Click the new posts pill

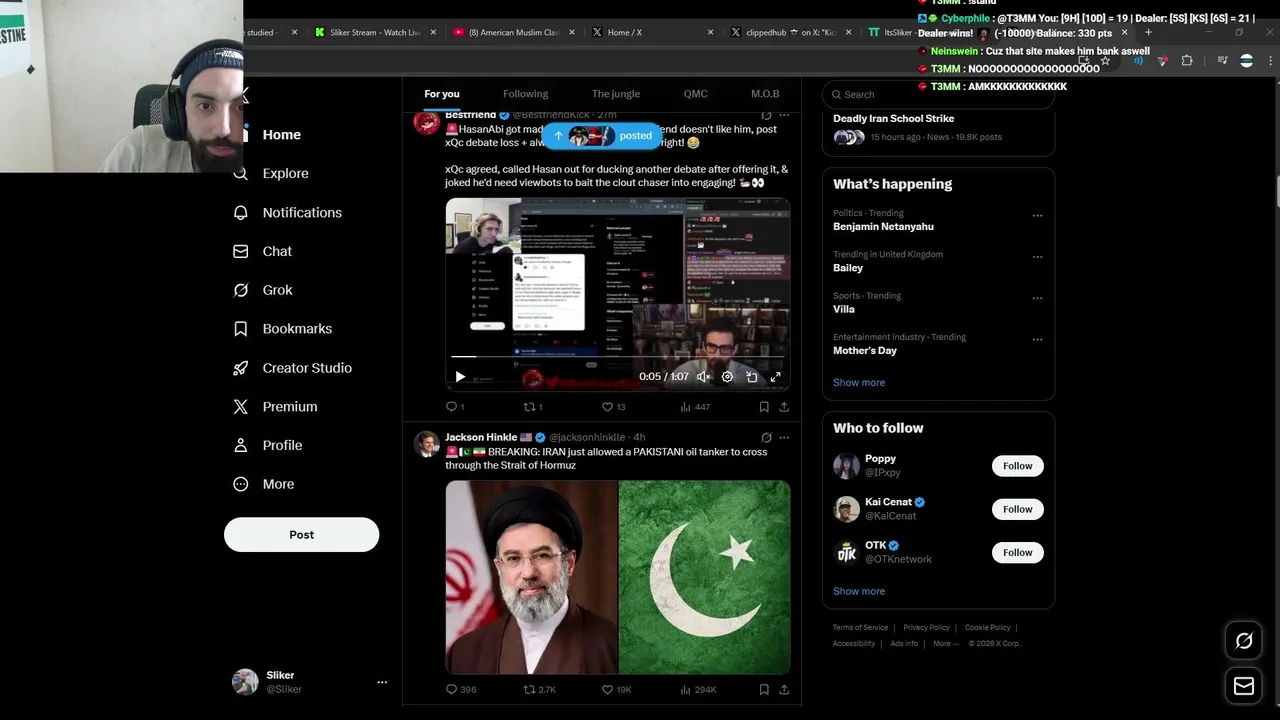pos(604,136)
